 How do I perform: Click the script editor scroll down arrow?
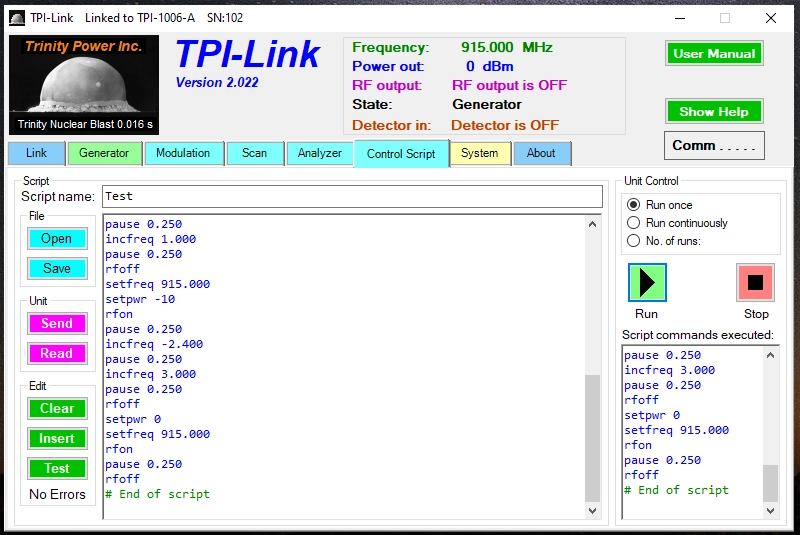592,511
